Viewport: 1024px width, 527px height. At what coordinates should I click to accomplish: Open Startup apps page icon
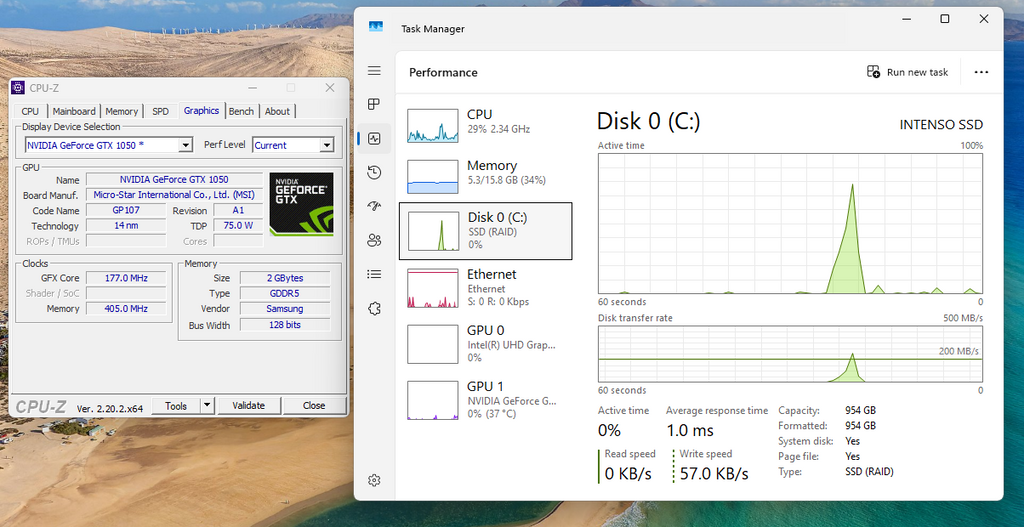[x=374, y=206]
